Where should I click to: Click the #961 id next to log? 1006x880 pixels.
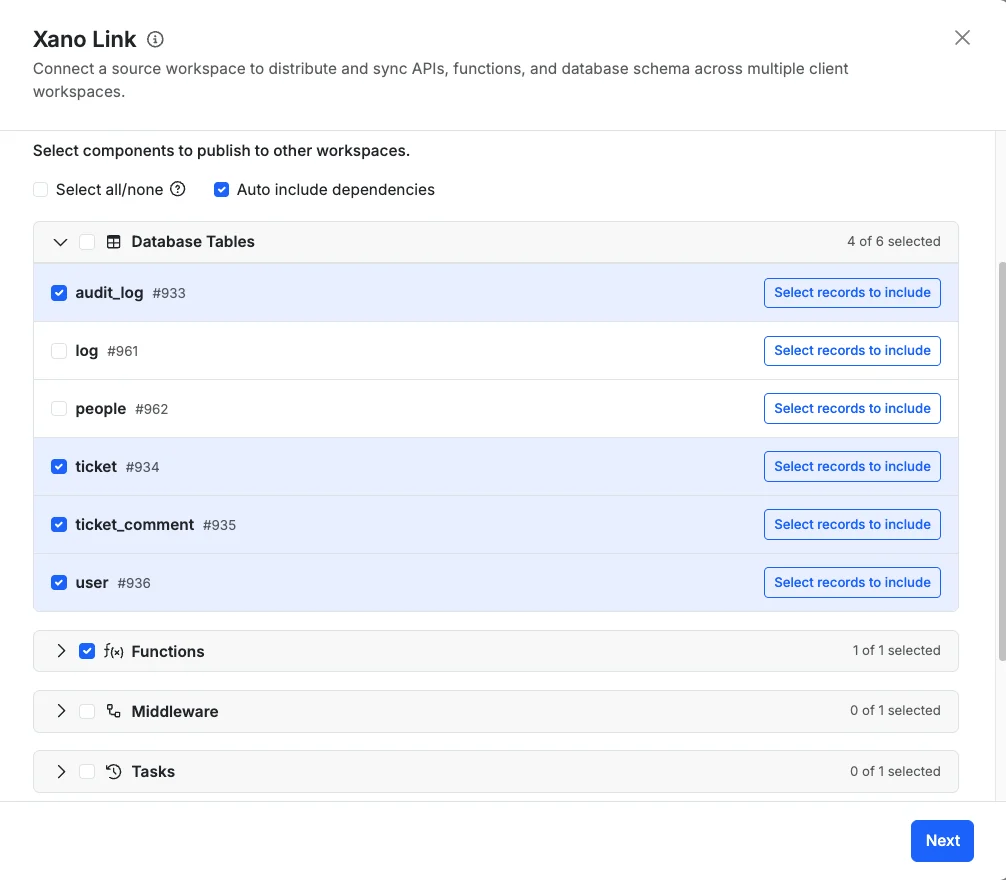click(123, 351)
